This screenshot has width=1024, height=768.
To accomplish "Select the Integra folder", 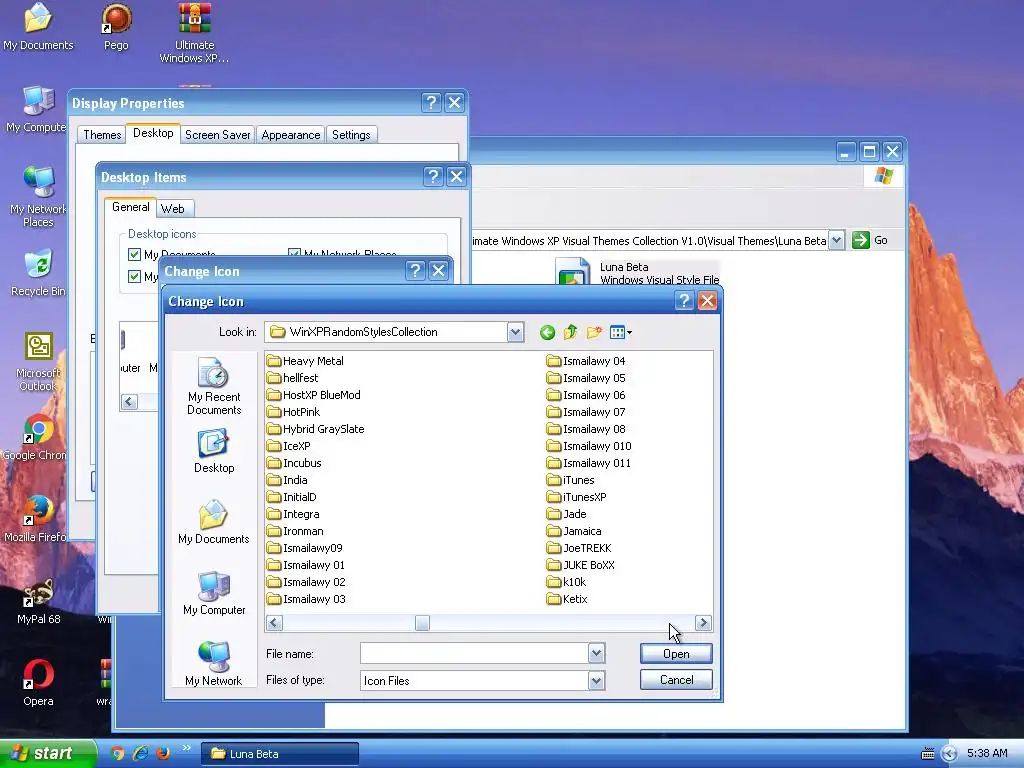I will 293,514.
